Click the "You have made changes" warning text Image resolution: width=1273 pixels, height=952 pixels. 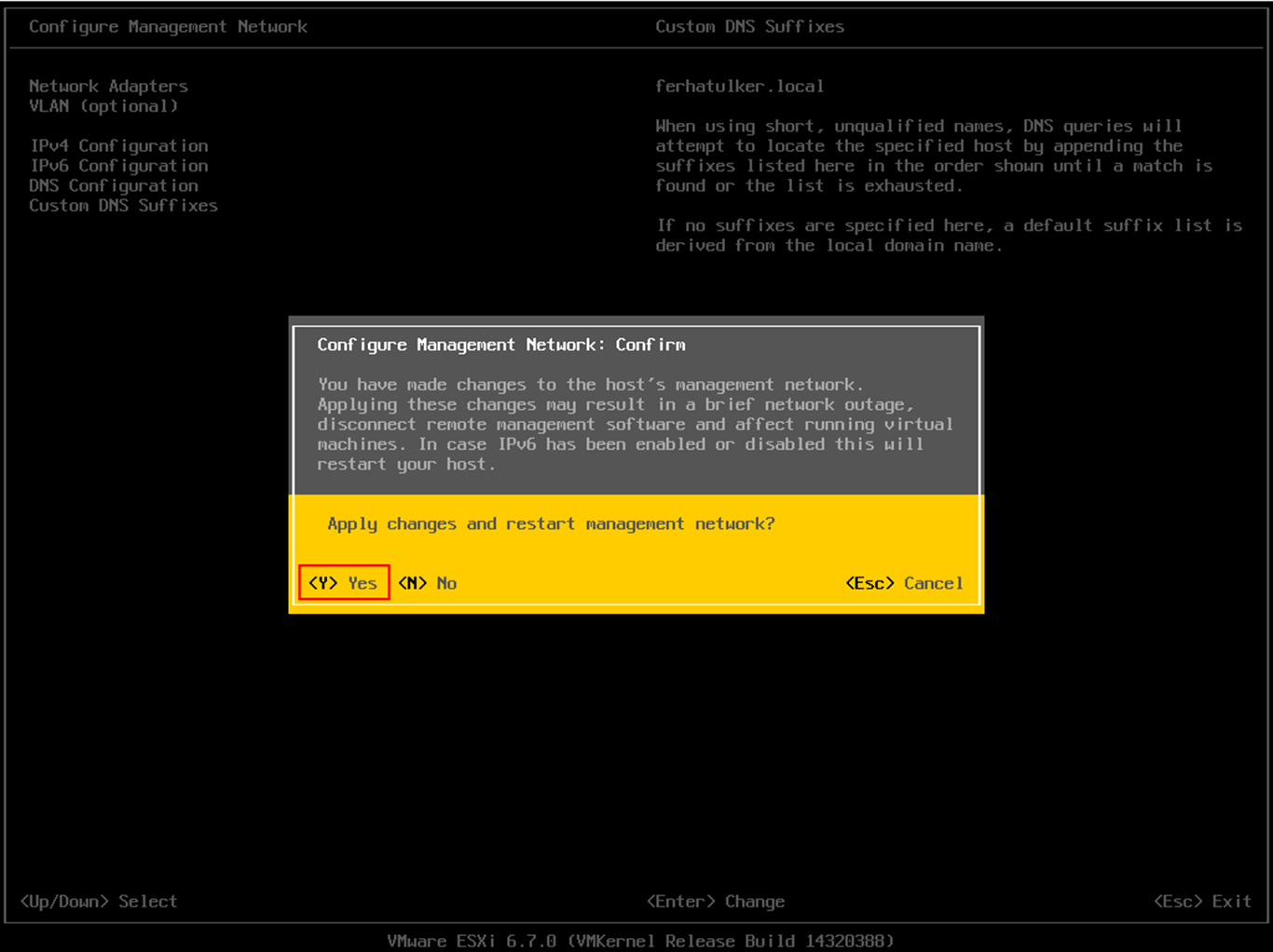coord(635,425)
